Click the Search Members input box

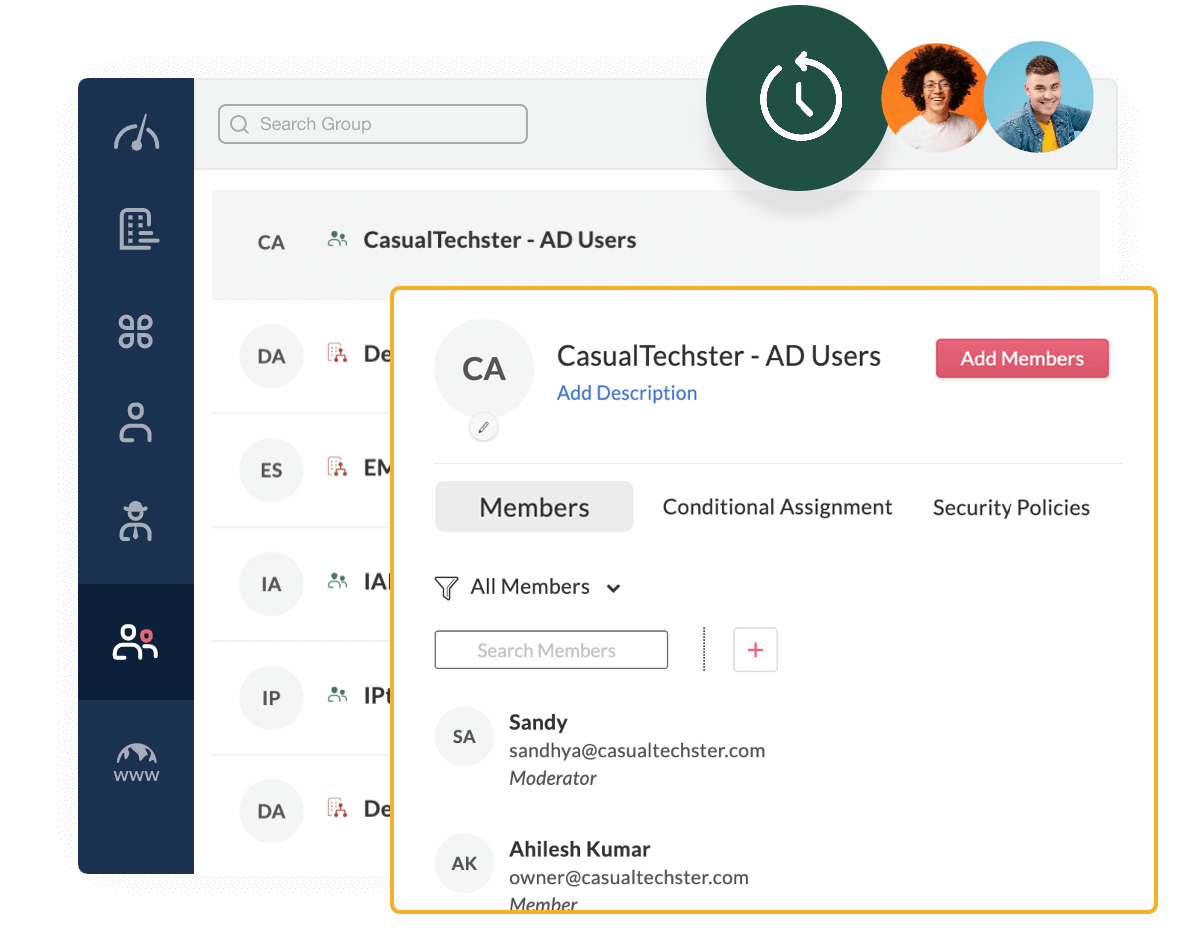pyautogui.click(x=551, y=649)
